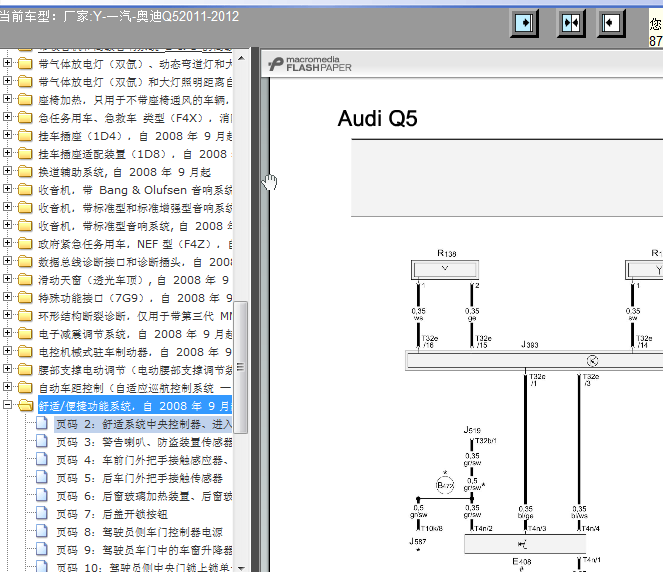Screen dimensions: 663x572
Task: Click the panel splitter hand cursor handle
Action: pyautogui.click(x=269, y=182)
